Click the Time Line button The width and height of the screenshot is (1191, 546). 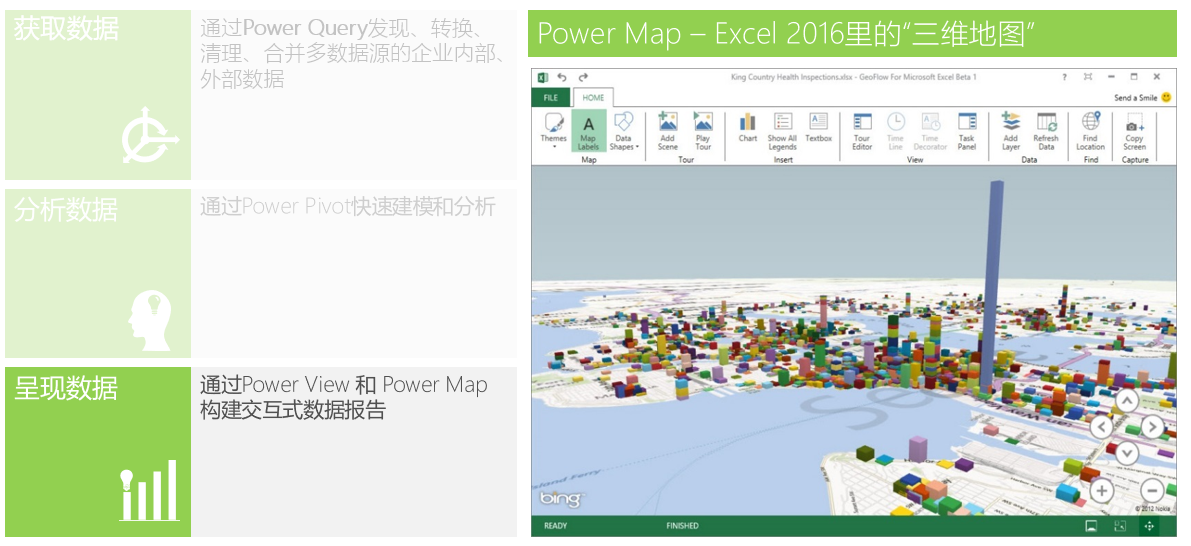tap(896, 130)
